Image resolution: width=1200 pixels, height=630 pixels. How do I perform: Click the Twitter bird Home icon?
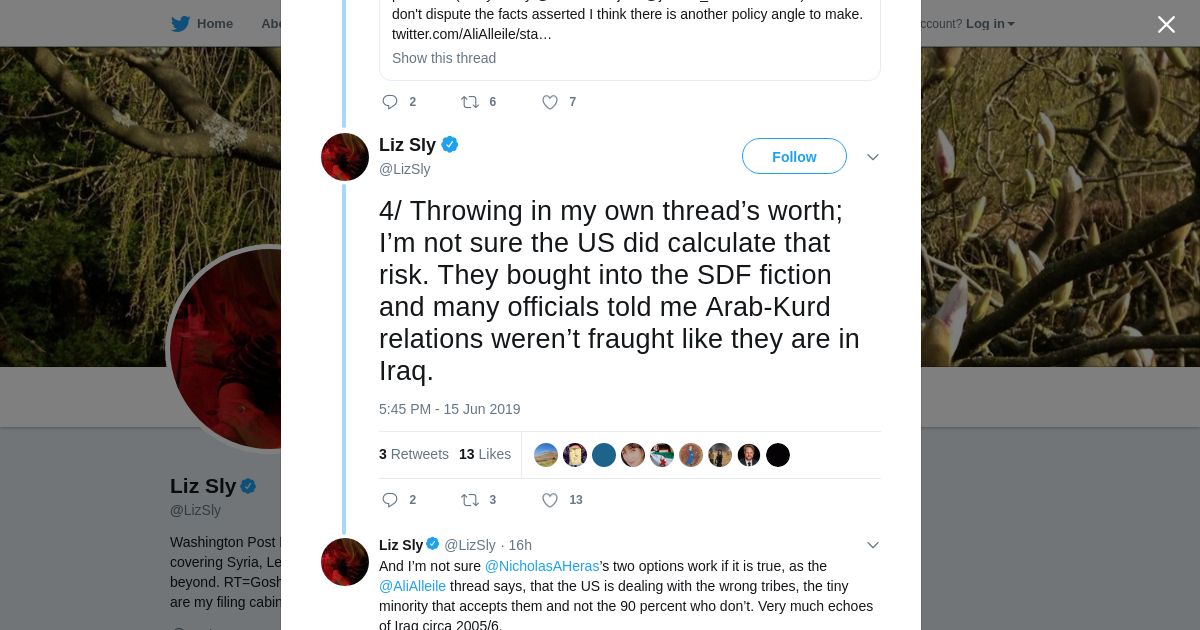[181, 24]
